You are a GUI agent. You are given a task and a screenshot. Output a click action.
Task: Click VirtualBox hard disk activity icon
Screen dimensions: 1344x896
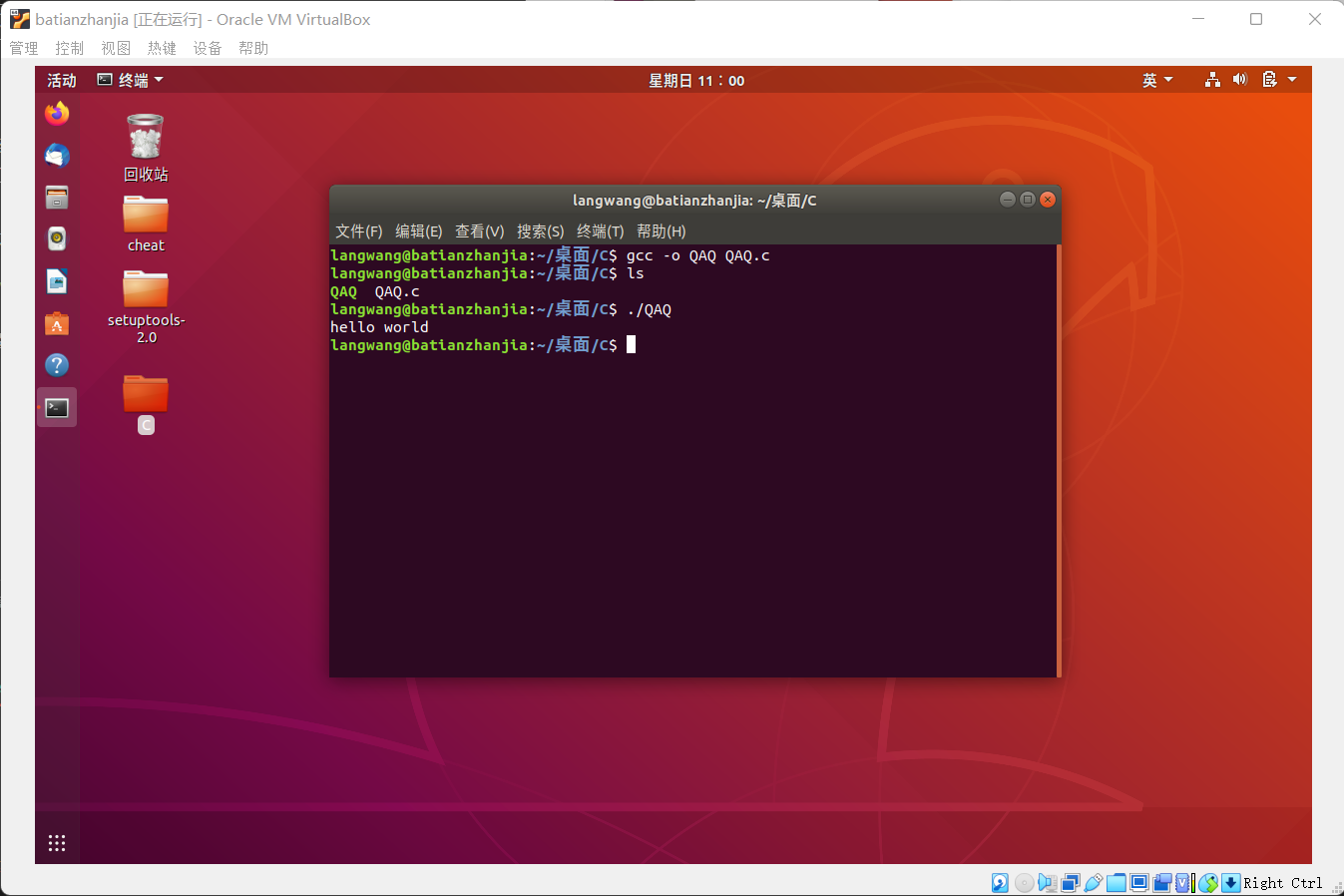[1000, 883]
